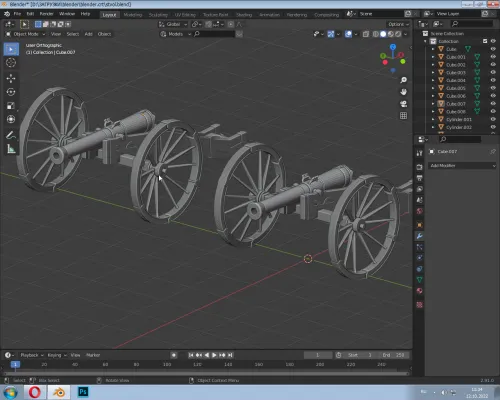This screenshot has height=400, width=500.
Task: Open the Modifier properties wrench tab
Action: point(419,236)
